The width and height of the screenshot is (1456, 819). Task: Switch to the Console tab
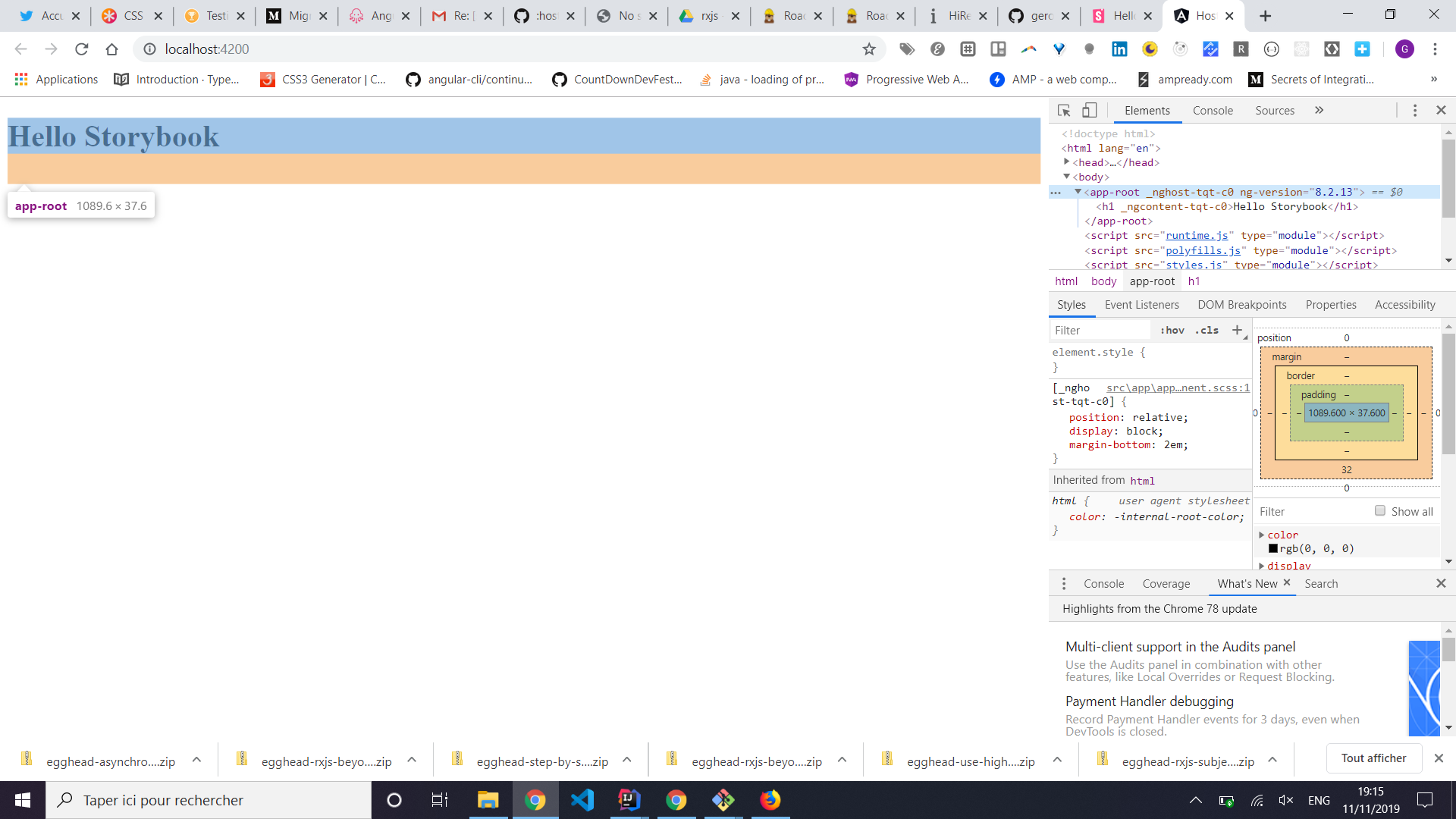pyautogui.click(x=1212, y=111)
